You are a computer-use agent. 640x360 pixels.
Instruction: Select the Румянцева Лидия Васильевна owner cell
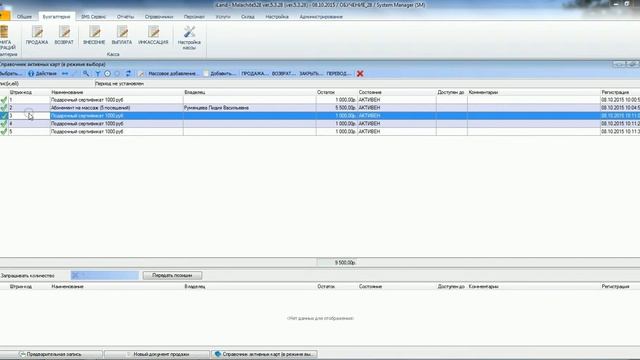(x=249, y=108)
